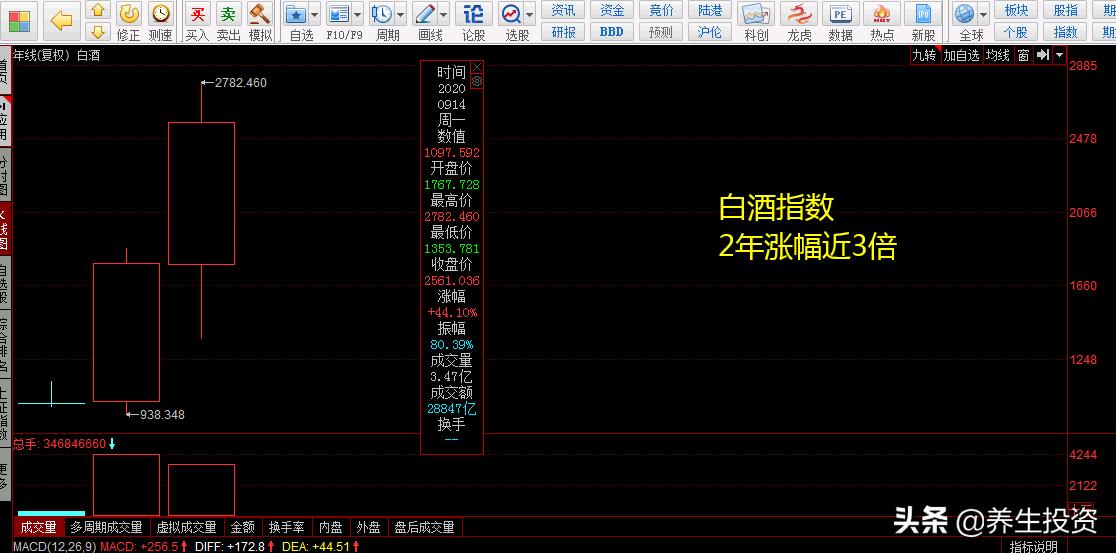Click the 买入 buy icon
The image size is (1116, 553).
[197, 14]
